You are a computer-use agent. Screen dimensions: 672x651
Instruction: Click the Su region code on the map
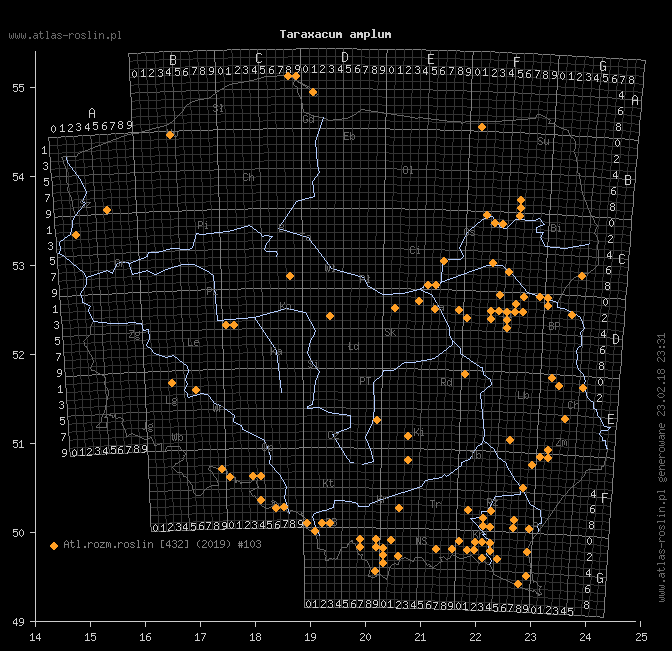point(543,141)
